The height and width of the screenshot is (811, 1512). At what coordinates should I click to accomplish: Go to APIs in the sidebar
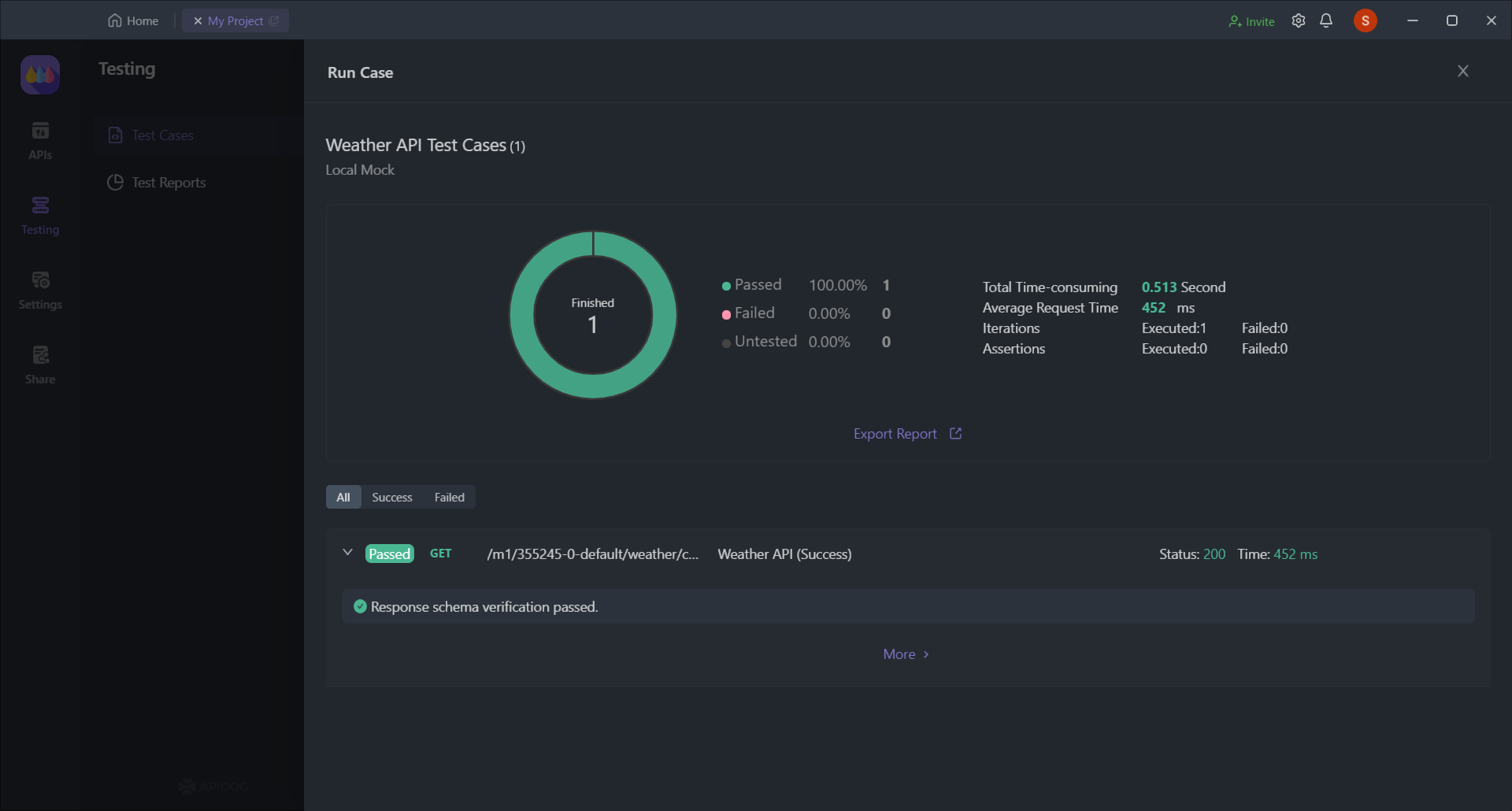(40, 141)
